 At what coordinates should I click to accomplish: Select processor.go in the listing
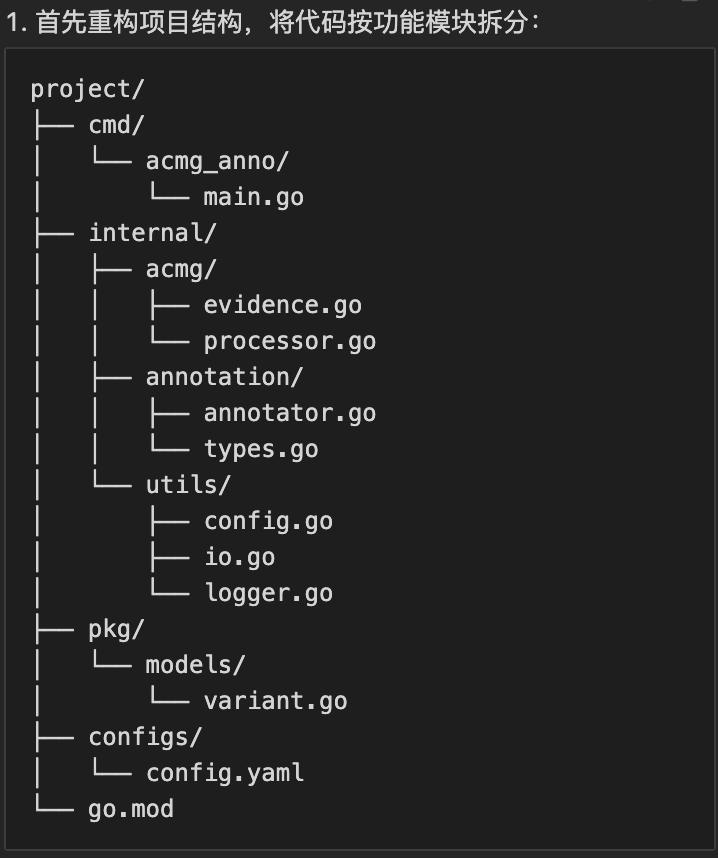pos(290,341)
